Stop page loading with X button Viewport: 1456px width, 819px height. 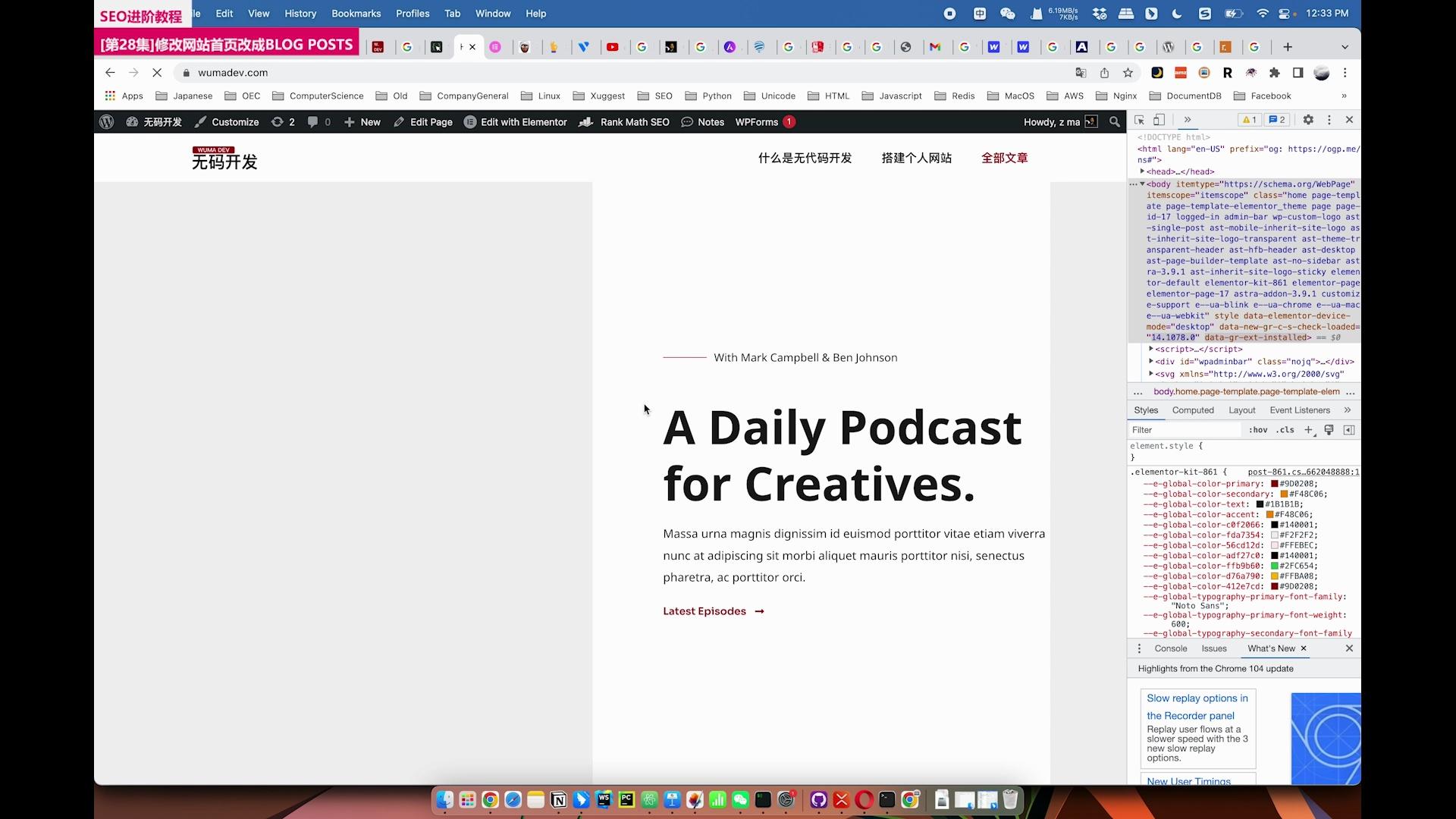(157, 73)
